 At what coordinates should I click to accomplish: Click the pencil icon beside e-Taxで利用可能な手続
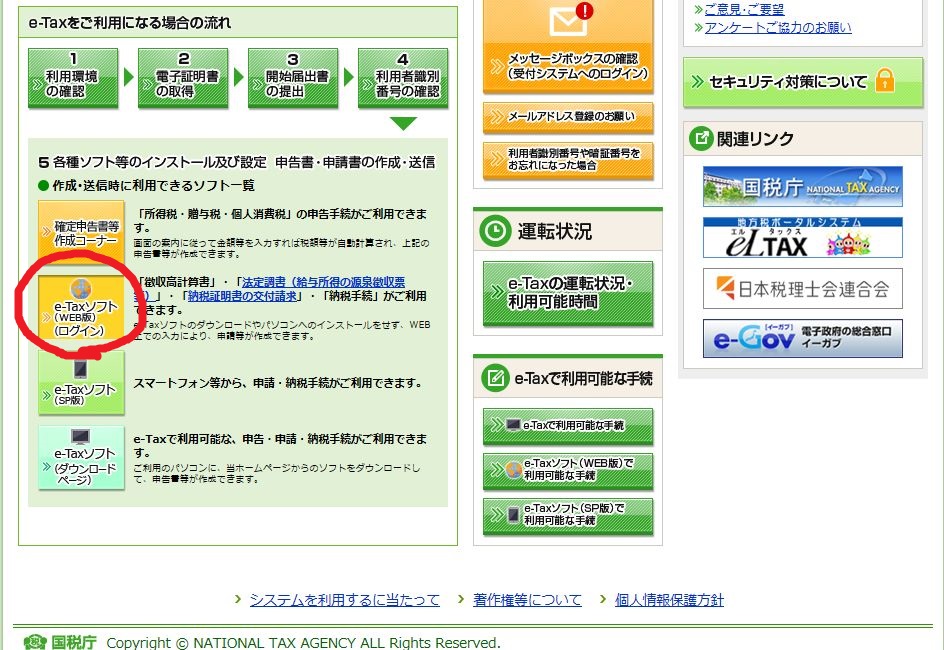[495, 378]
